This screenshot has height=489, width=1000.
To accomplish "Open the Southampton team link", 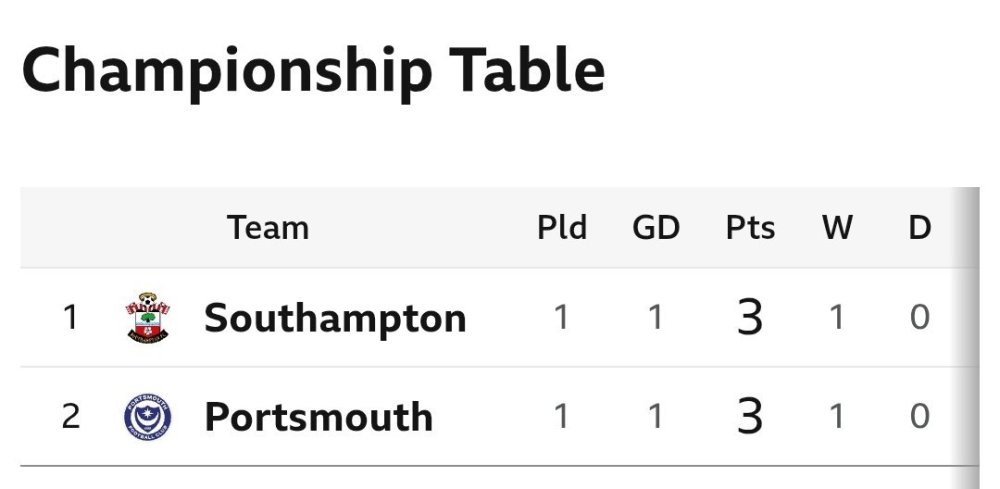I will pyautogui.click(x=335, y=318).
